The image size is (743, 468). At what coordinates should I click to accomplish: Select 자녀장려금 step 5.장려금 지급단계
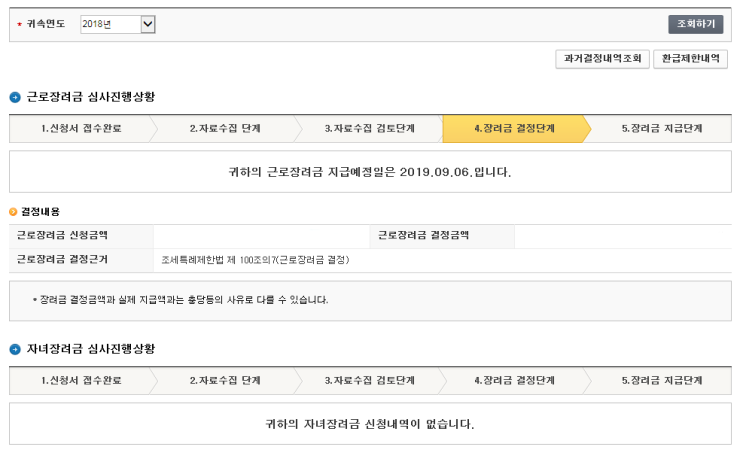tap(662, 380)
